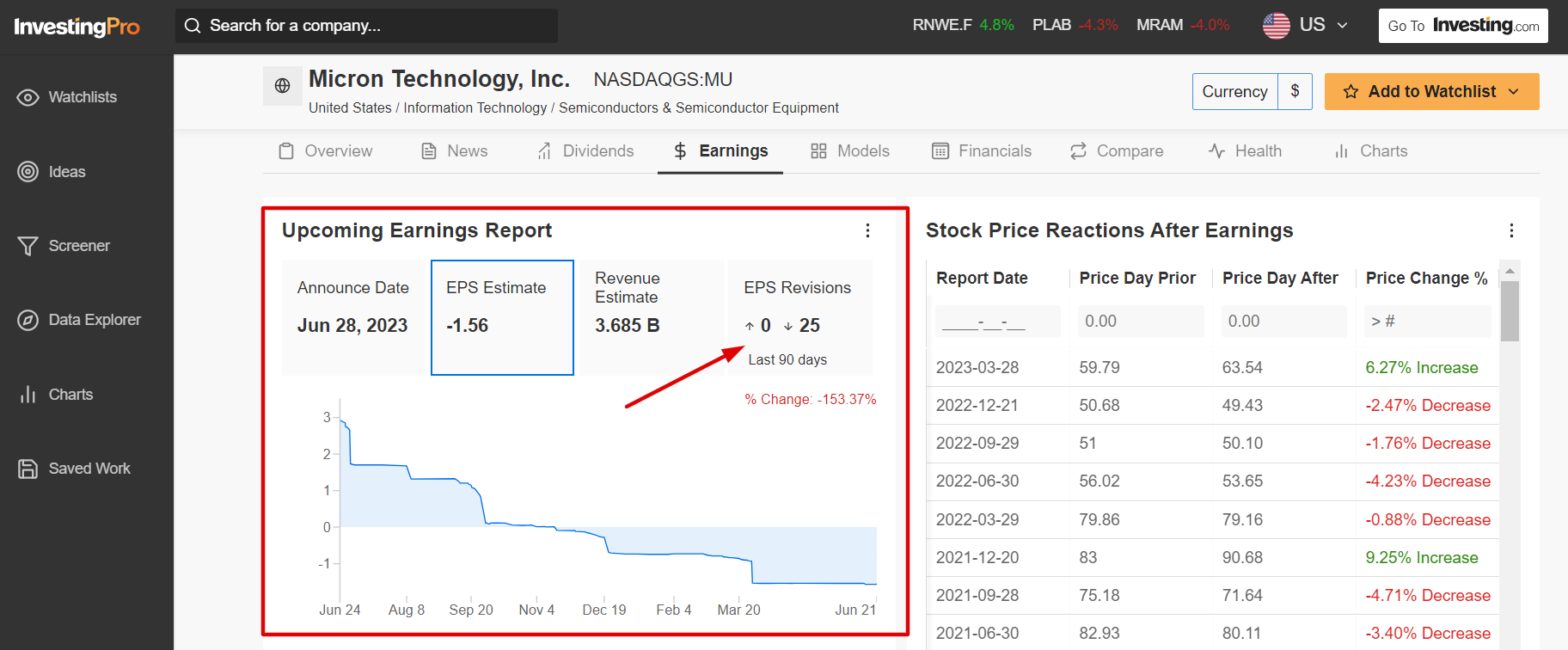Select the Revenue Estimate card

[x=651, y=318]
